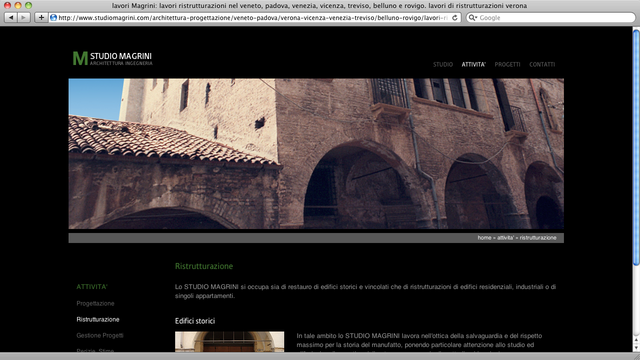Click the browser forward arrow button
640x360 pixels.
click(24, 18)
